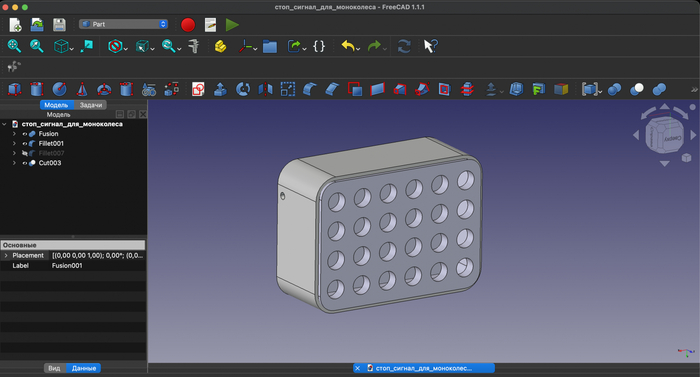
Task: Create a tube primitive
Action: 126,89
